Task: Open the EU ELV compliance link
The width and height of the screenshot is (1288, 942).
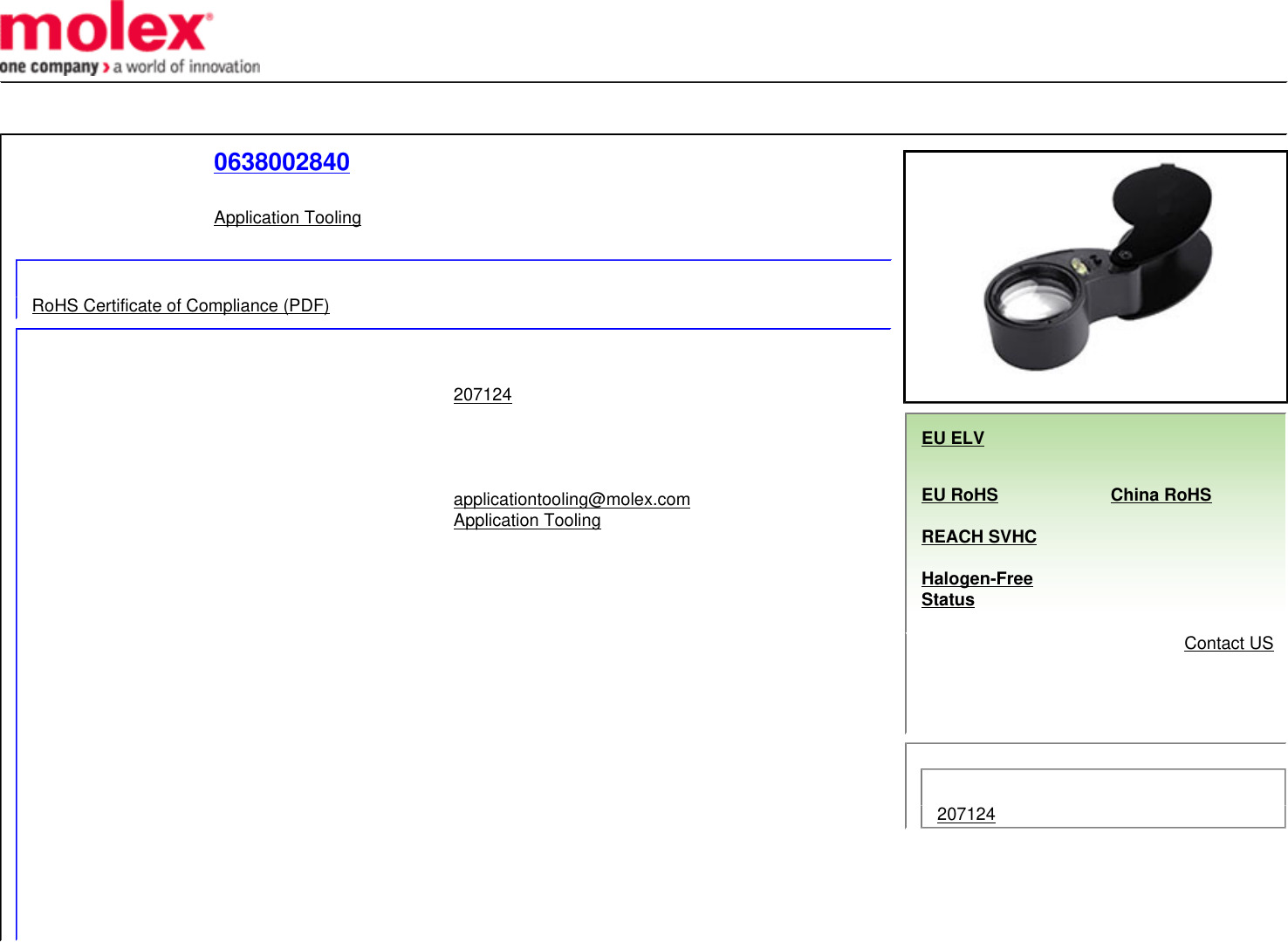Action: (x=953, y=438)
